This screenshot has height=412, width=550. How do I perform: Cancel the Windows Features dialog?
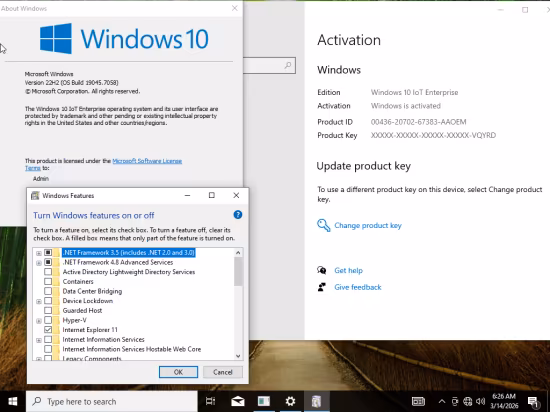[223, 372]
